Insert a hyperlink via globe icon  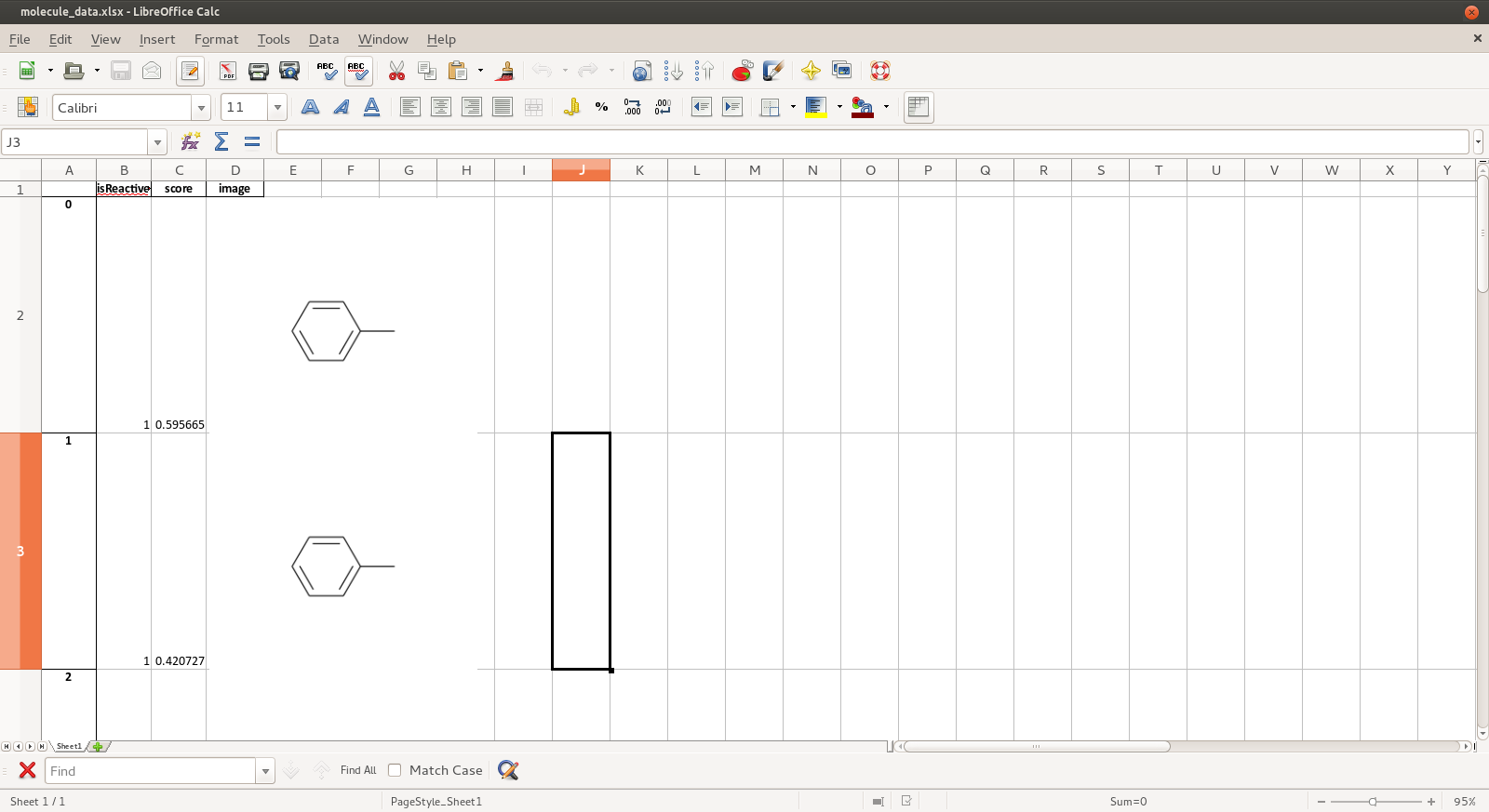[x=641, y=71]
